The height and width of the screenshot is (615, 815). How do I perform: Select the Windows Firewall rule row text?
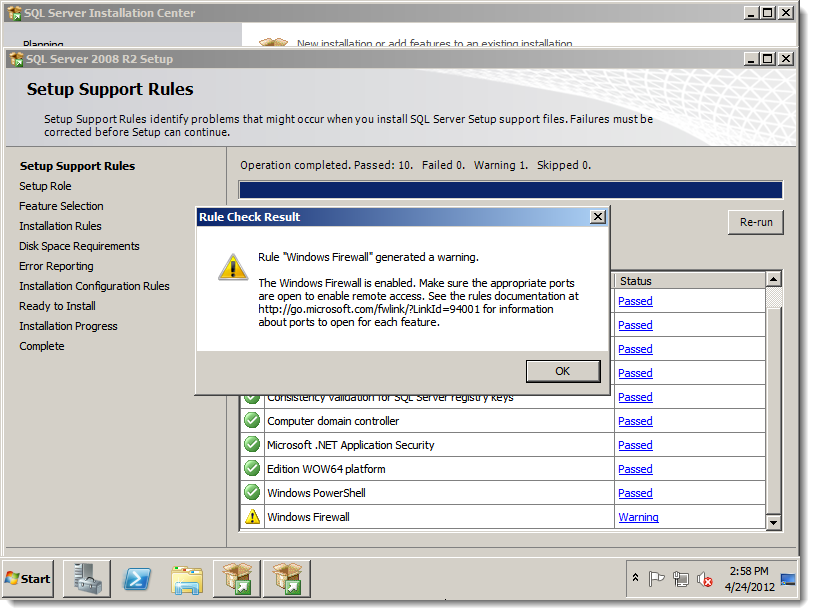[308, 517]
